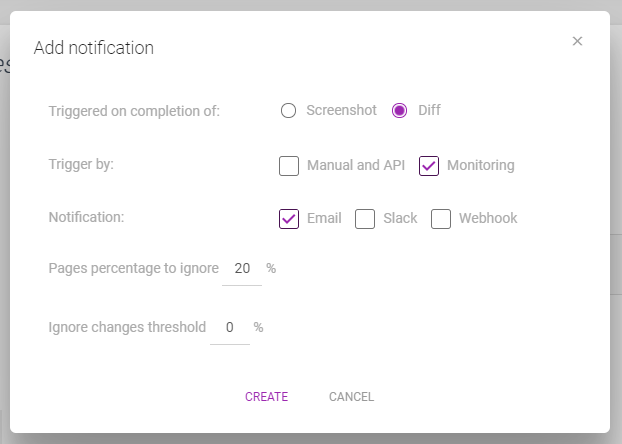
Task: Enable the Manual and API checkbox
Action: pyautogui.click(x=289, y=165)
